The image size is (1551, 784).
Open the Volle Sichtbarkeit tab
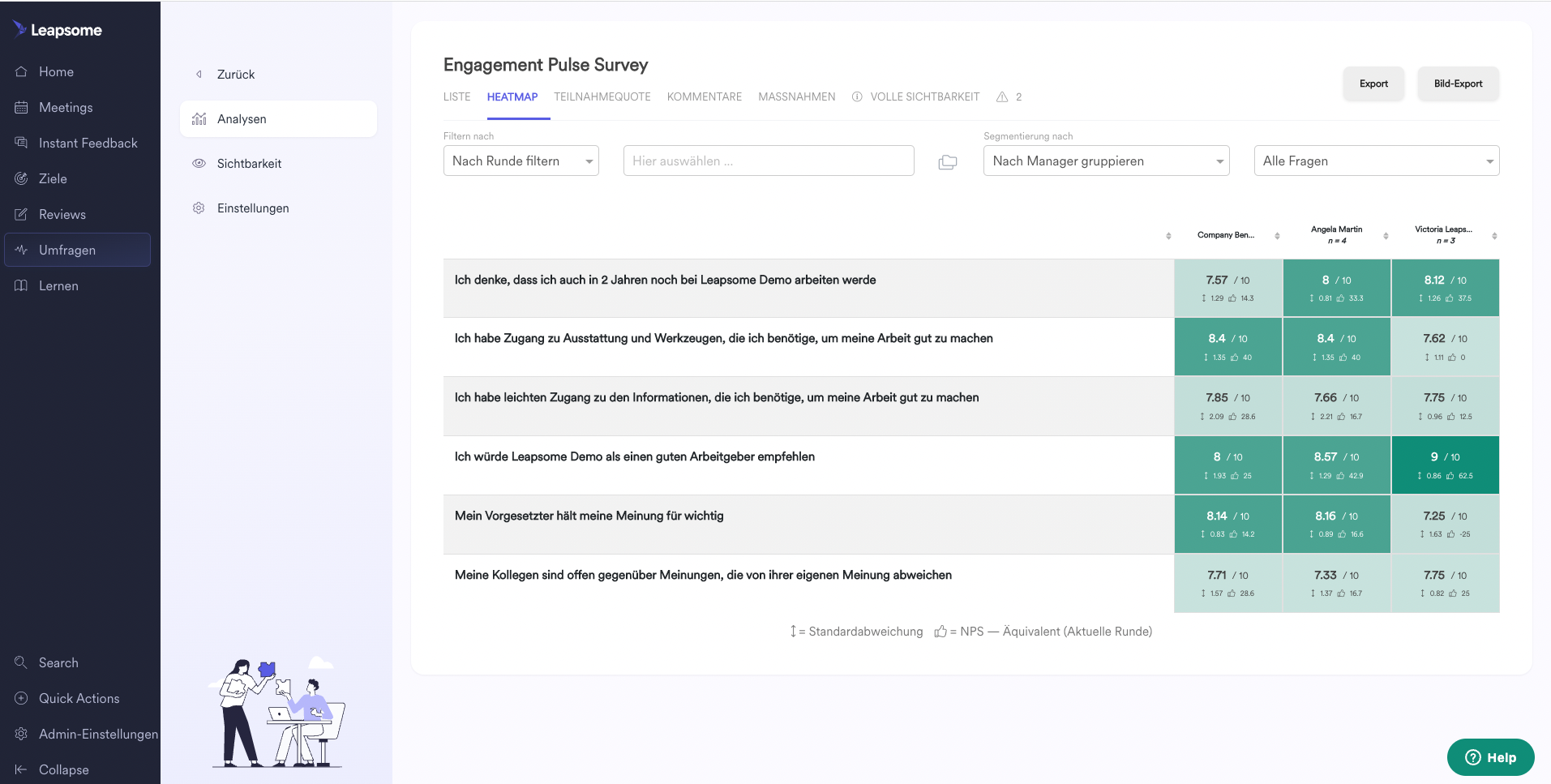coord(925,97)
